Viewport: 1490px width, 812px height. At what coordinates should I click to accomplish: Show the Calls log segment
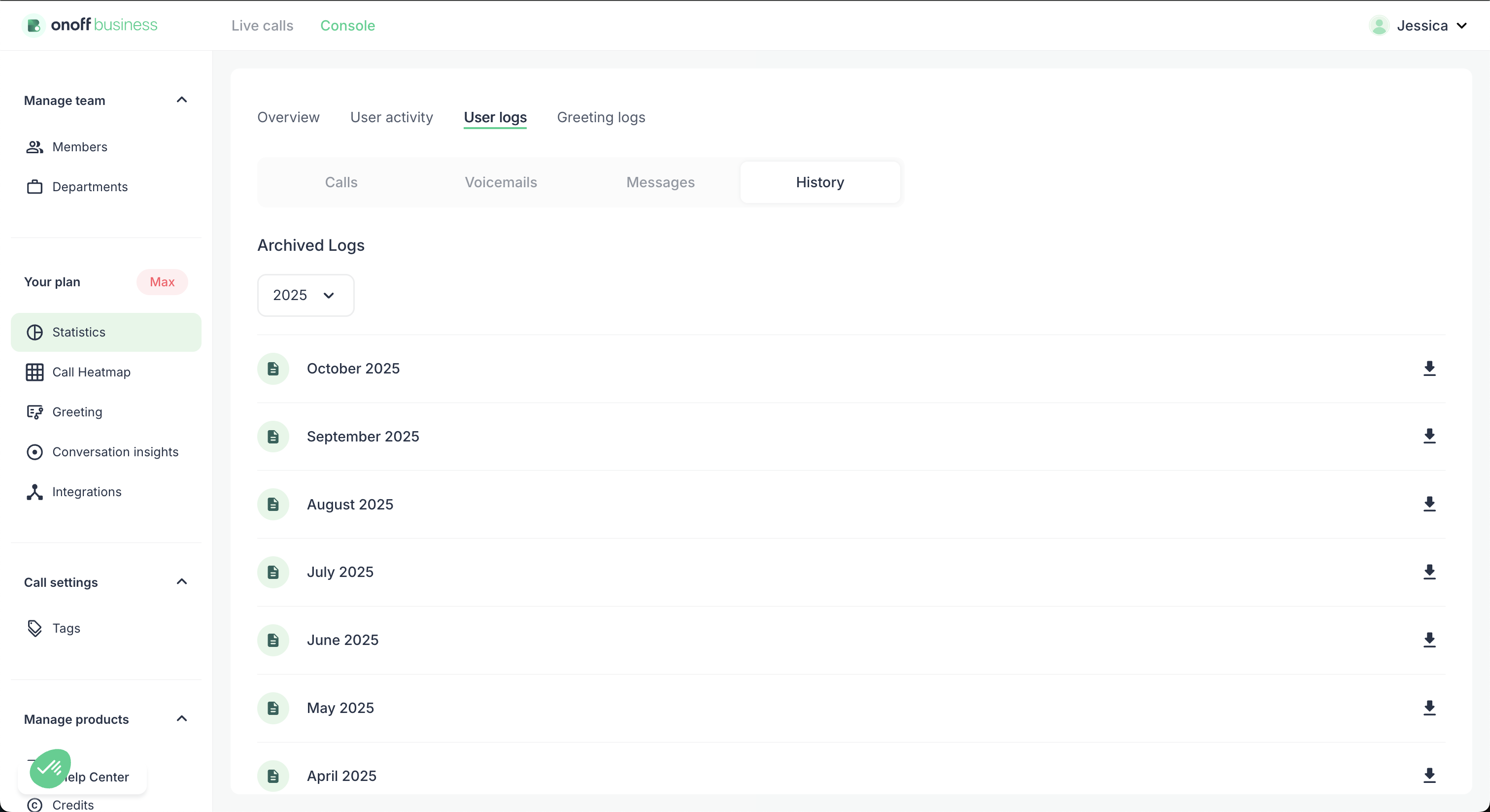341,182
